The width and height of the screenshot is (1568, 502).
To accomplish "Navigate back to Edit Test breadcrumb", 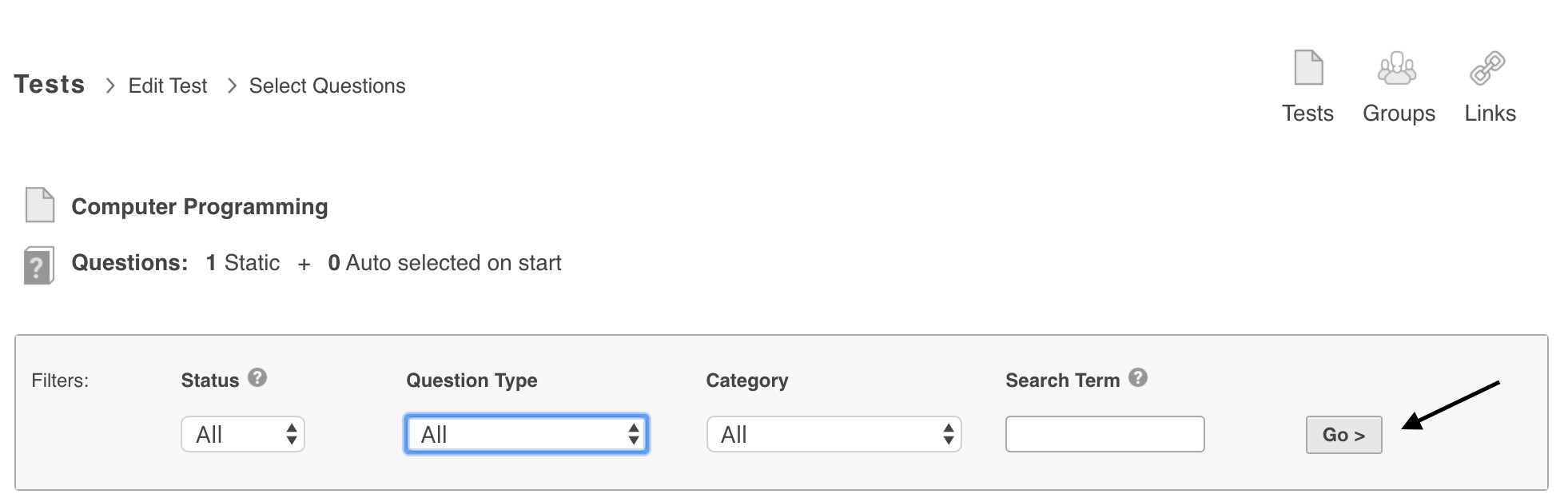I will click(168, 86).
